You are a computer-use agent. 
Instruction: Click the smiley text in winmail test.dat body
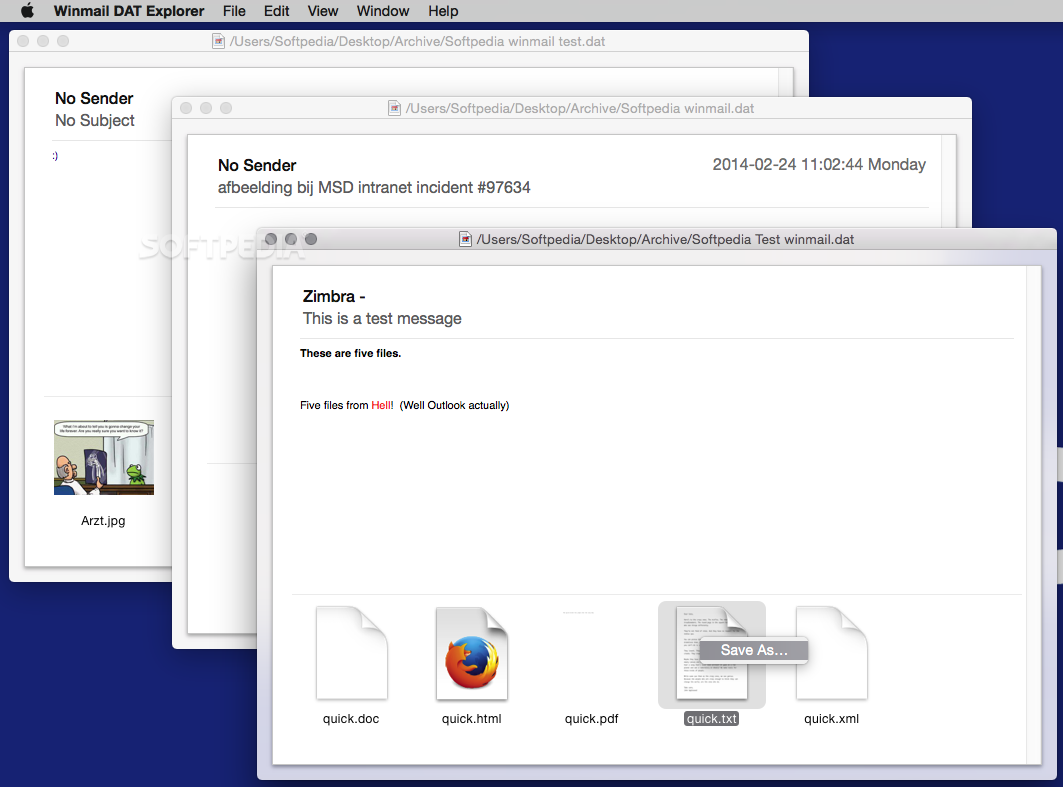[56, 156]
